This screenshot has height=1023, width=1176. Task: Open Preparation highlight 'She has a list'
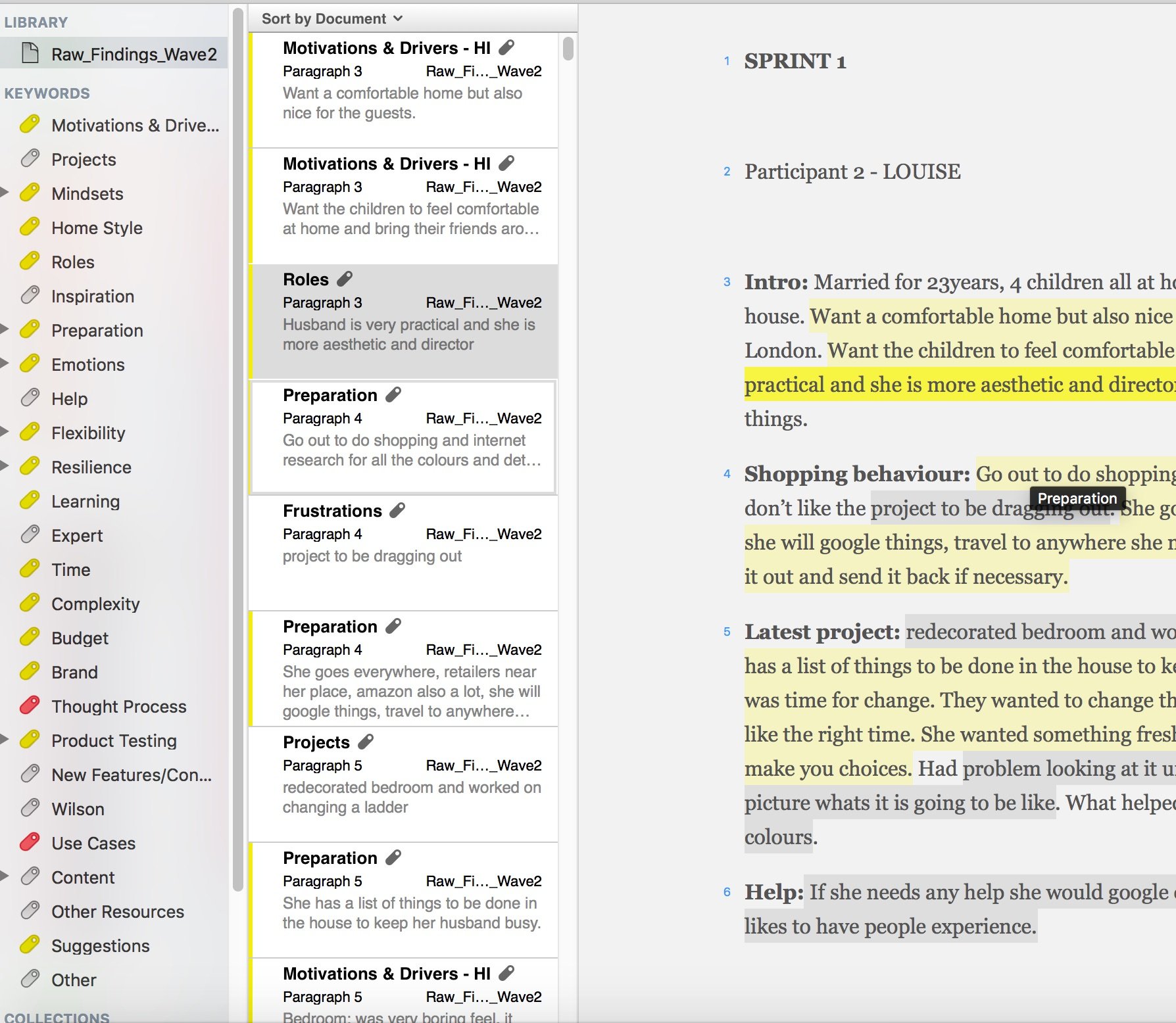point(404,900)
